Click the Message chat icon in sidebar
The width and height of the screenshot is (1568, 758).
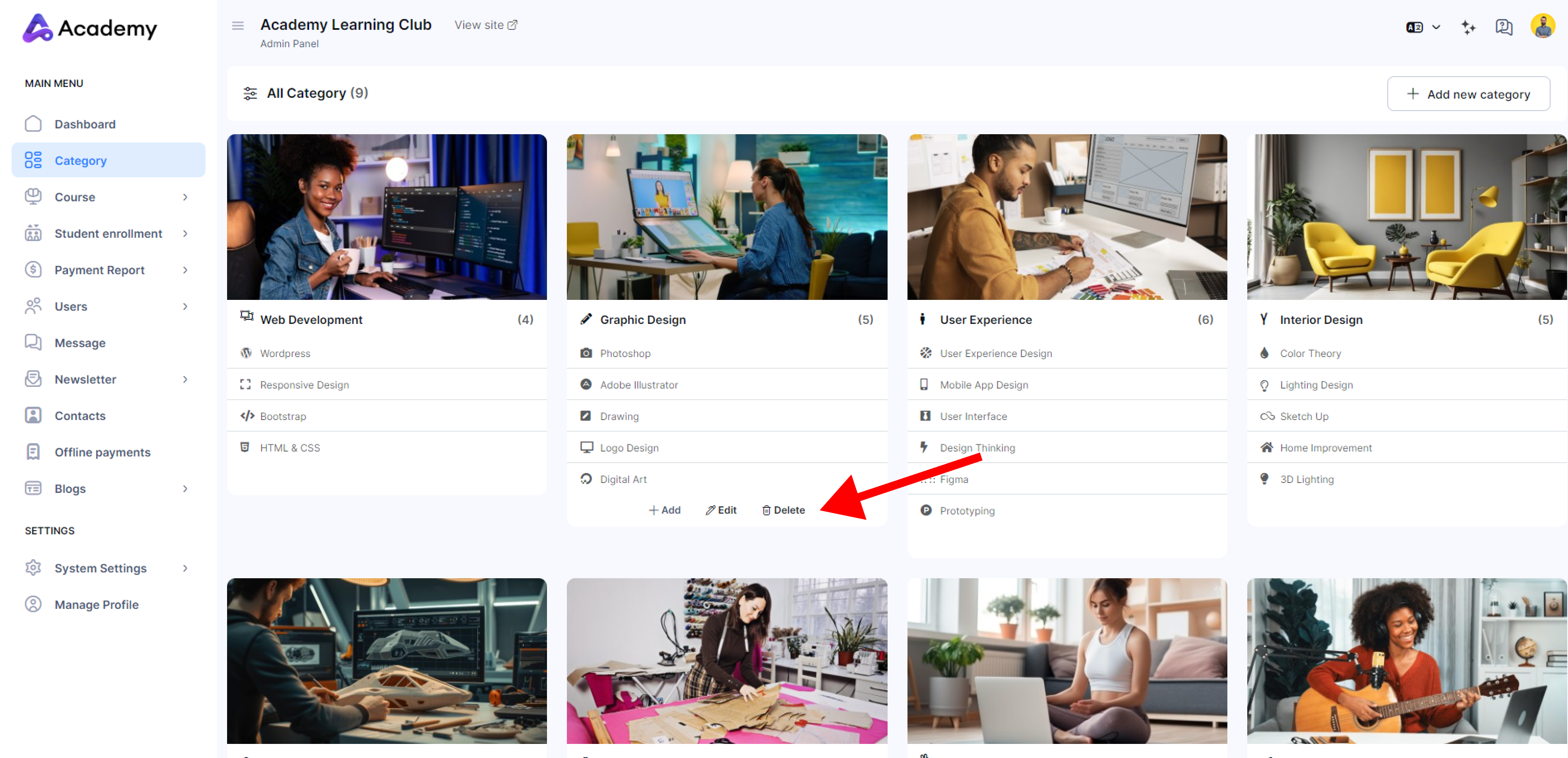[x=33, y=343]
